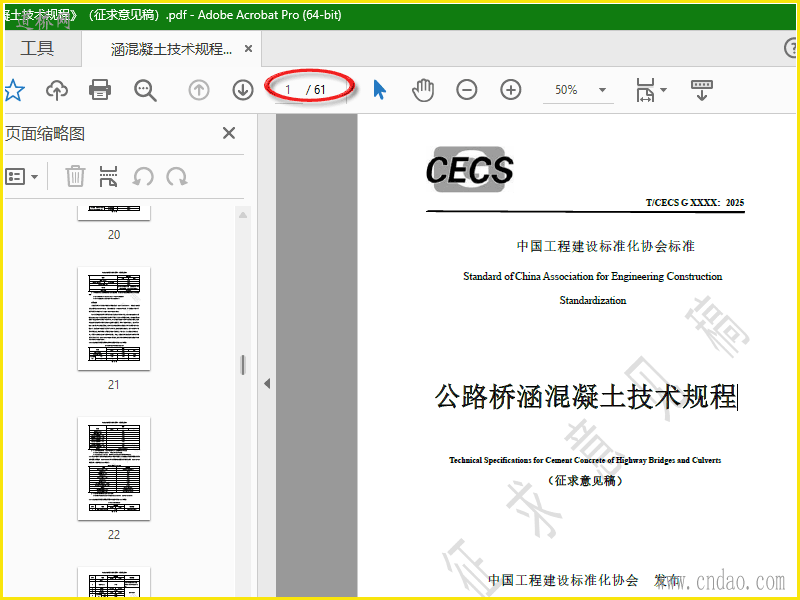Delete selected page with the trash icon
Viewport: 800px width, 600px height.
coord(75,176)
